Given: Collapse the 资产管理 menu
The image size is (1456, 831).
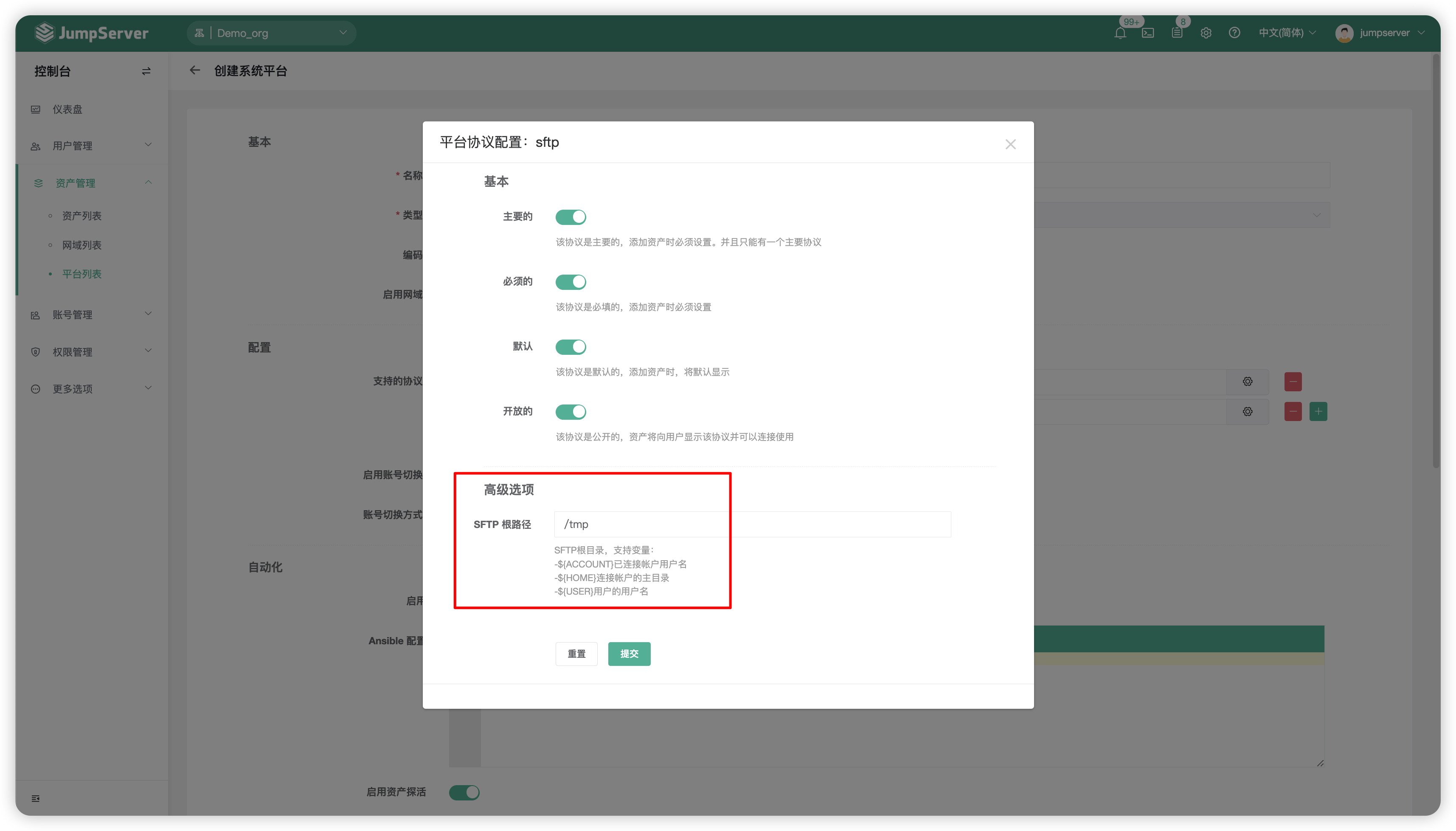Looking at the screenshot, I should (x=92, y=182).
